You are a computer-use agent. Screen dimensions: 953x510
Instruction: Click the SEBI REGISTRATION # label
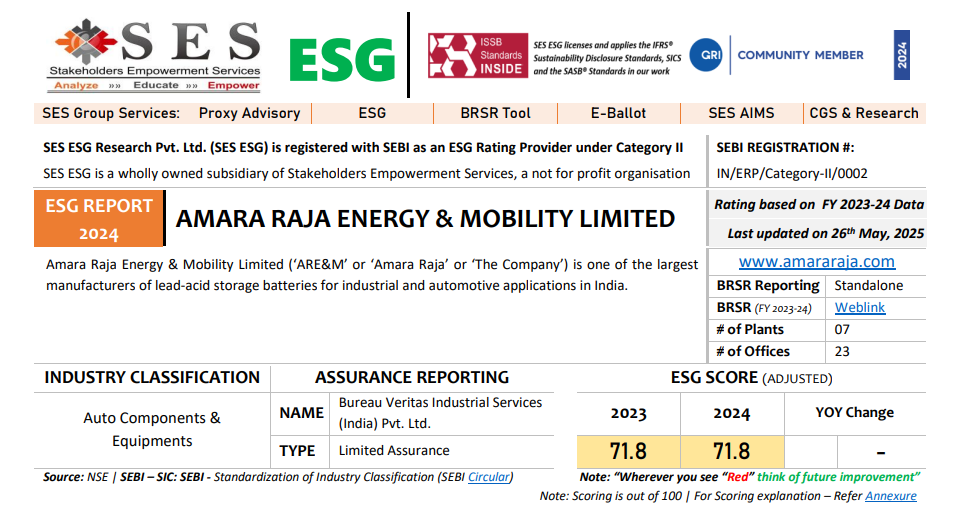[x=785, y=148]
